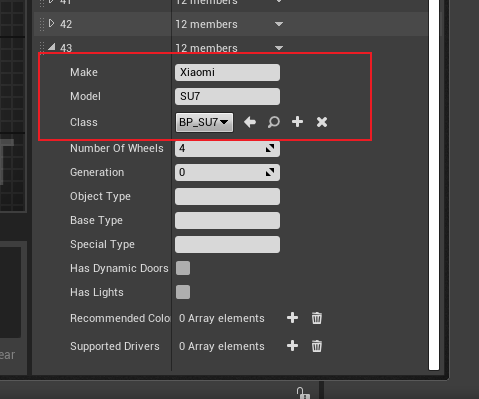The width and height of the screenshot is (479, 399).
Task: Click the use-selected-asset arrow next to Class
Action: (250, 122)
